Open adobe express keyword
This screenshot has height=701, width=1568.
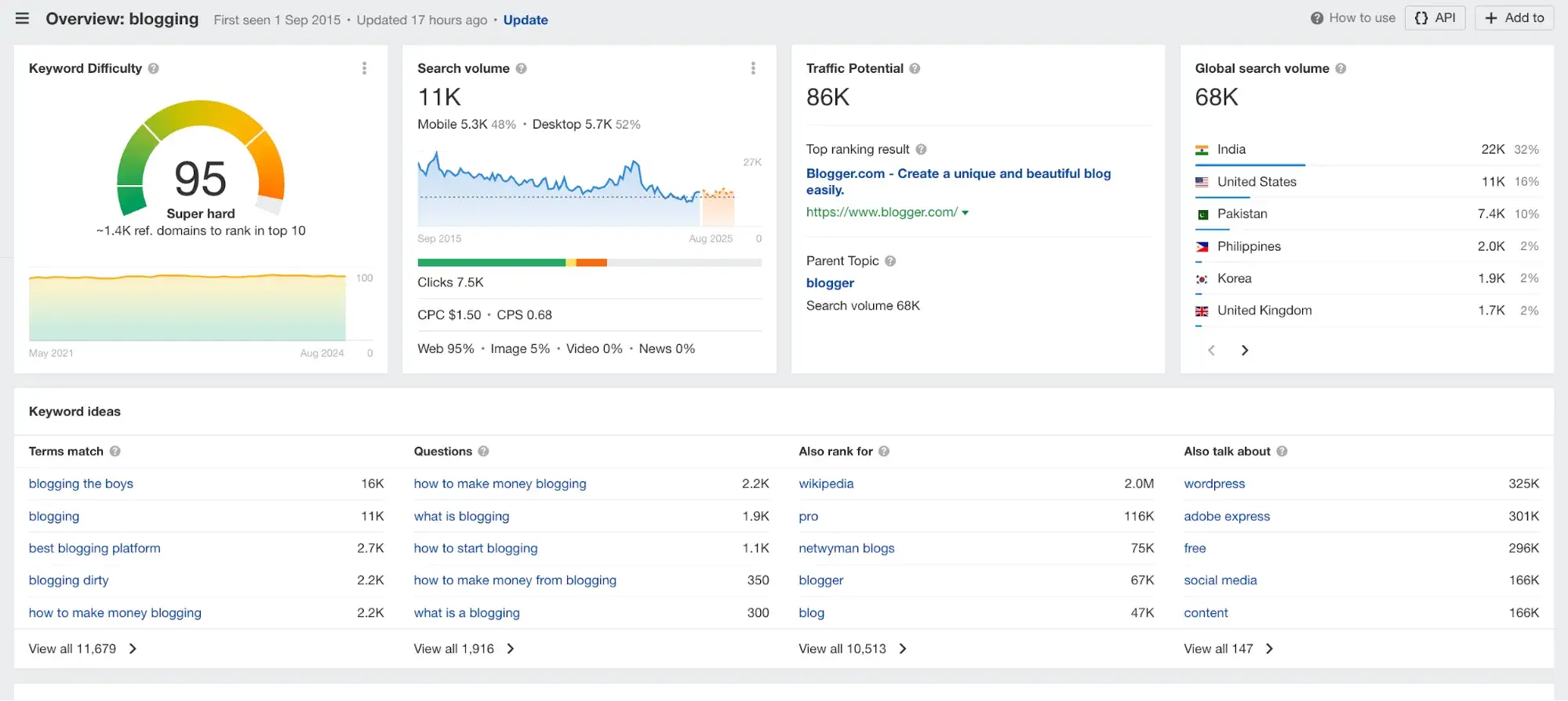point(1227,516)
